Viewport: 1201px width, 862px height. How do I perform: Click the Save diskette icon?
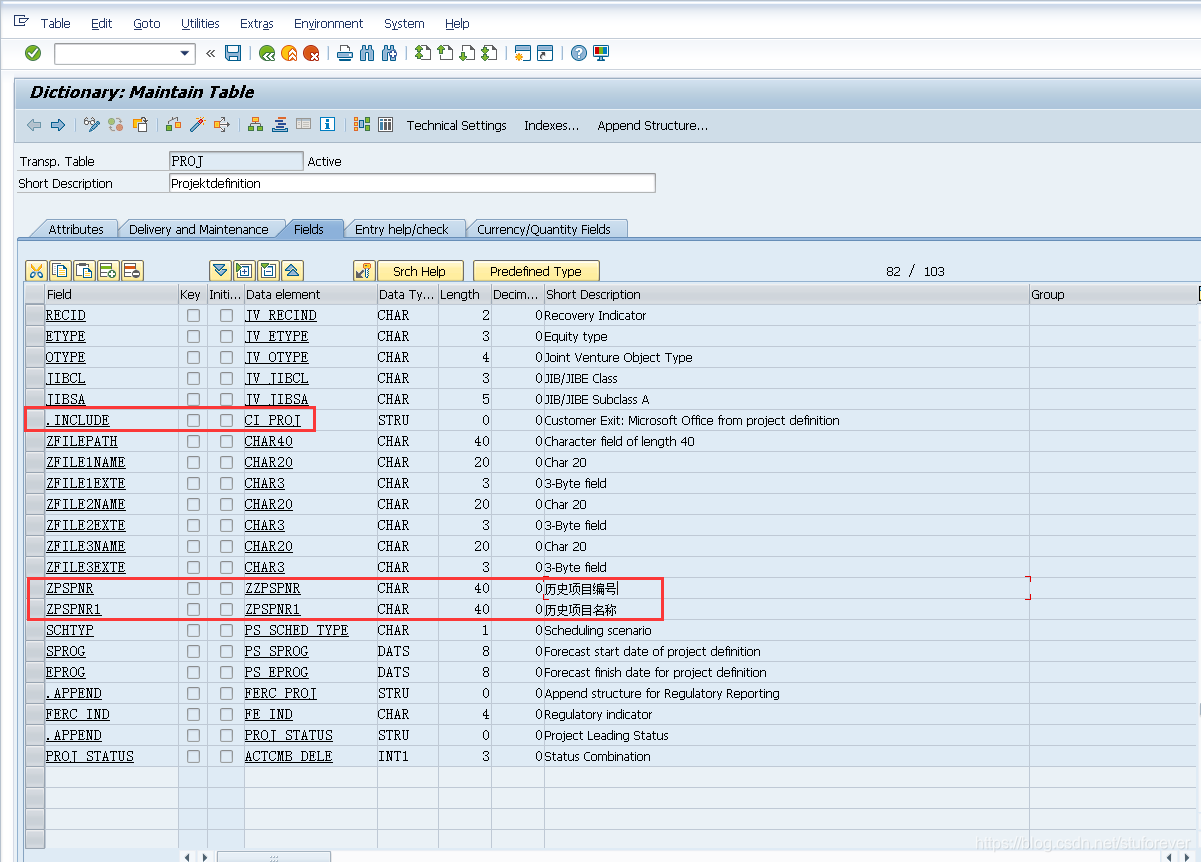(233, 53)
